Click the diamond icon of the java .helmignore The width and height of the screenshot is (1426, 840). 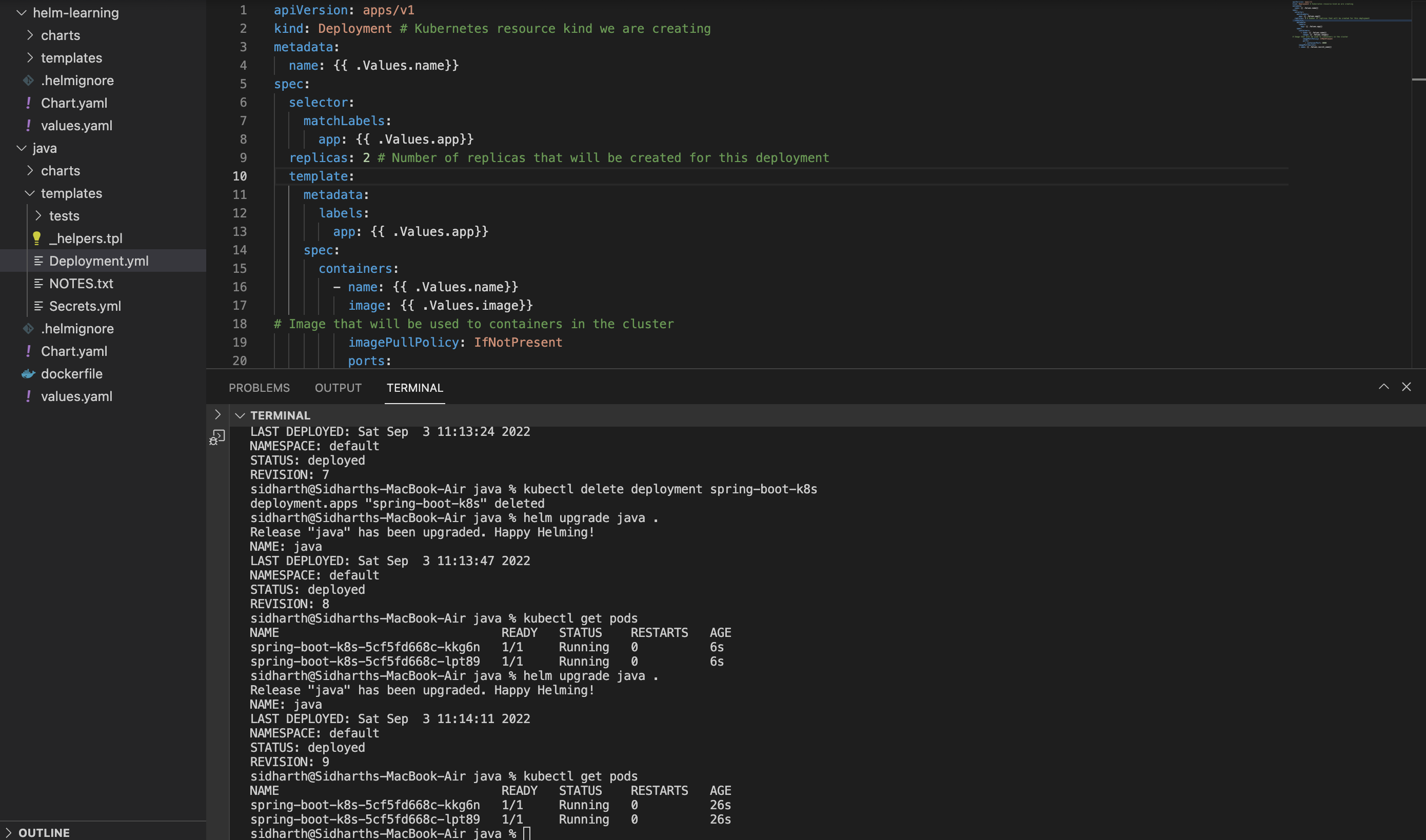[x=28, y=329]
